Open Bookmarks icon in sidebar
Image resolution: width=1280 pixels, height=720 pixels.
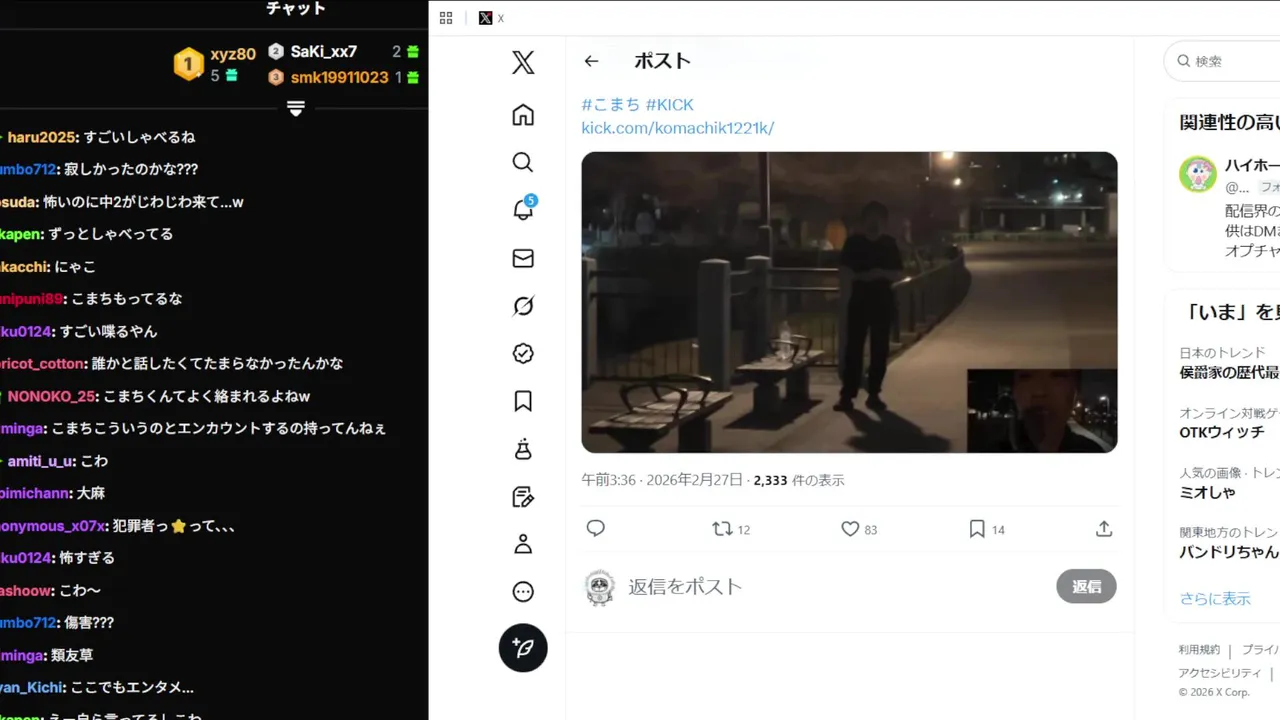523,401
